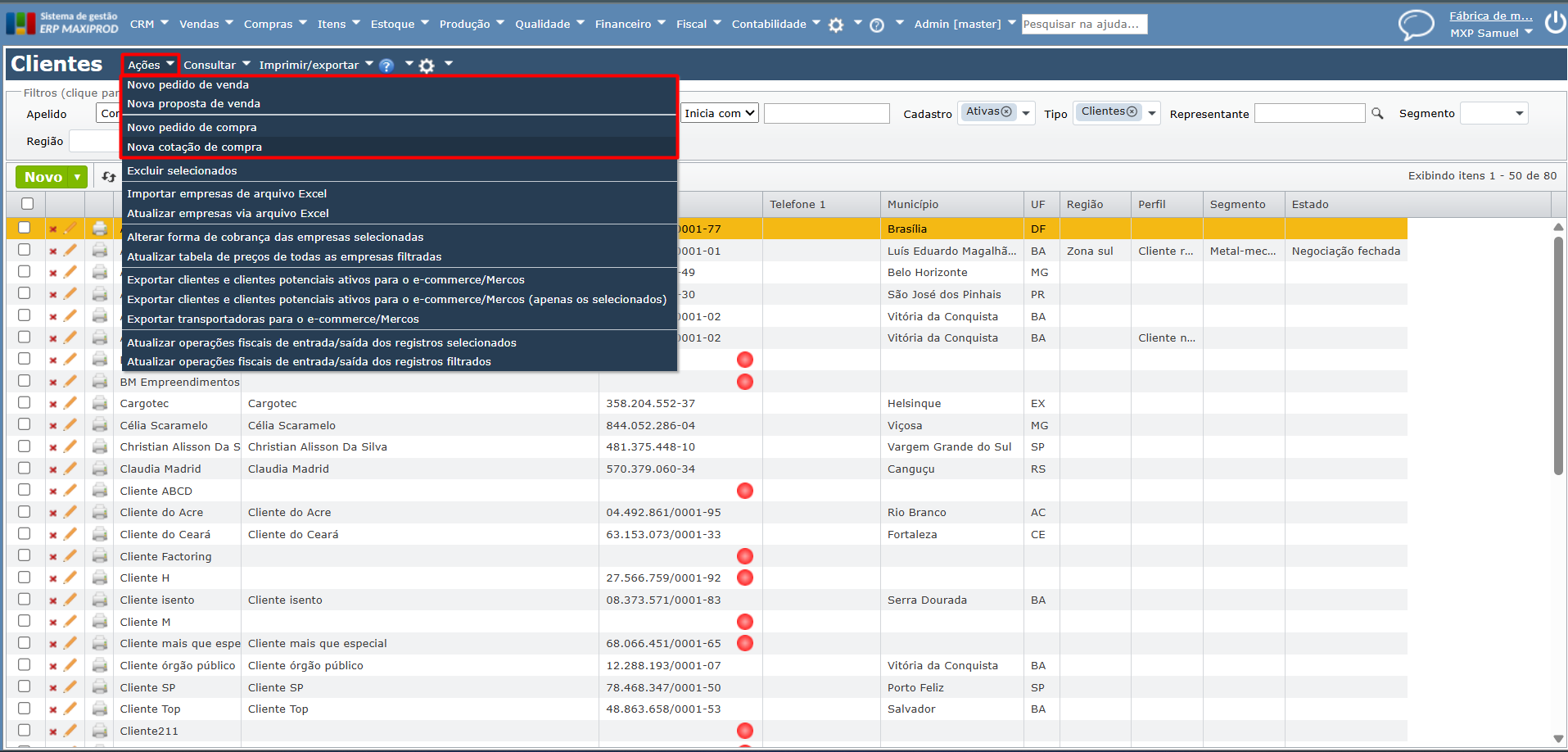Click the 'Pesquisar na ajuda' search field
Image resolution: width=1568 pixels, height=752 pixels.
(1084, 25)
